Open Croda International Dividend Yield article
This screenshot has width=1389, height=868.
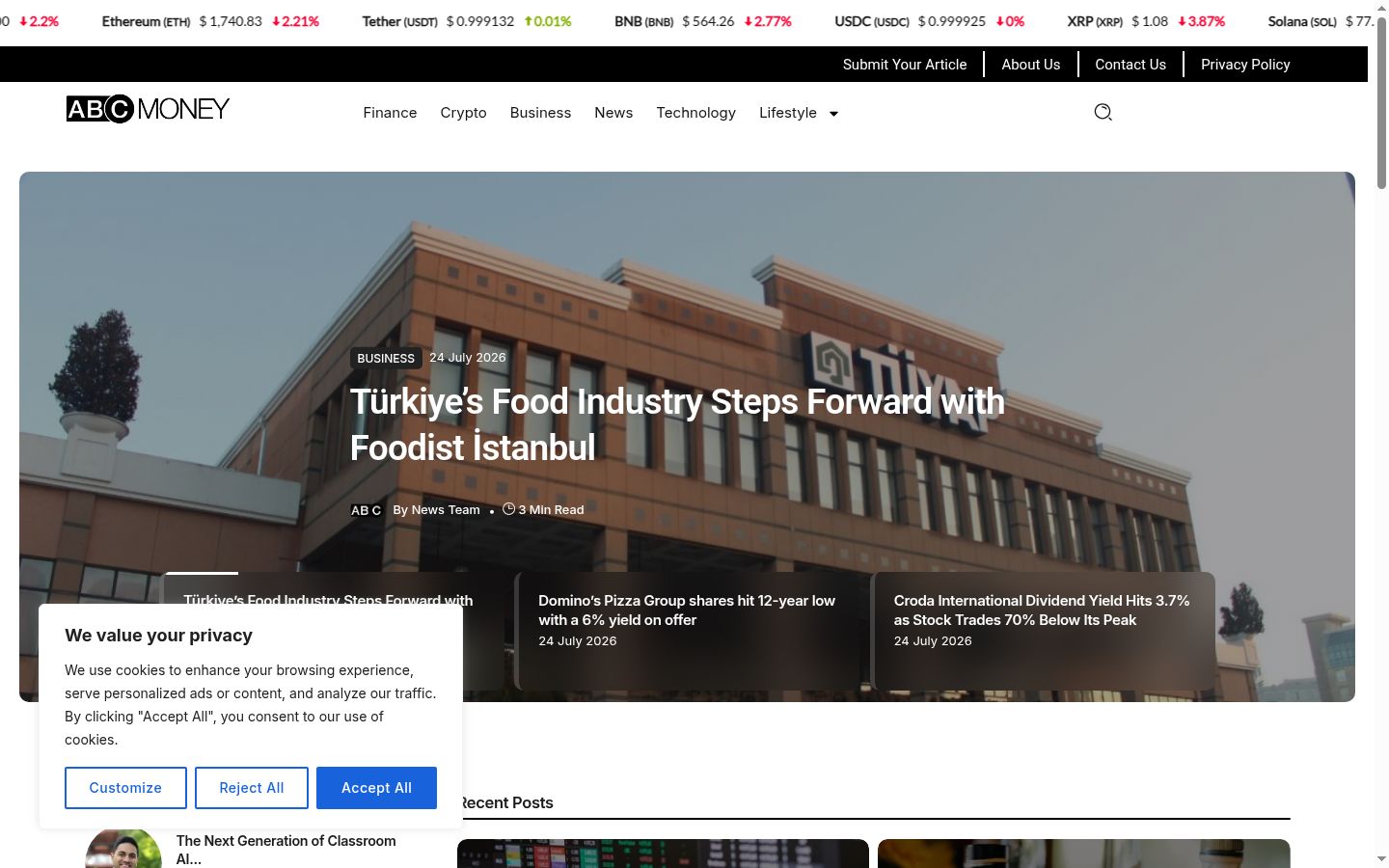[1044, 631]
